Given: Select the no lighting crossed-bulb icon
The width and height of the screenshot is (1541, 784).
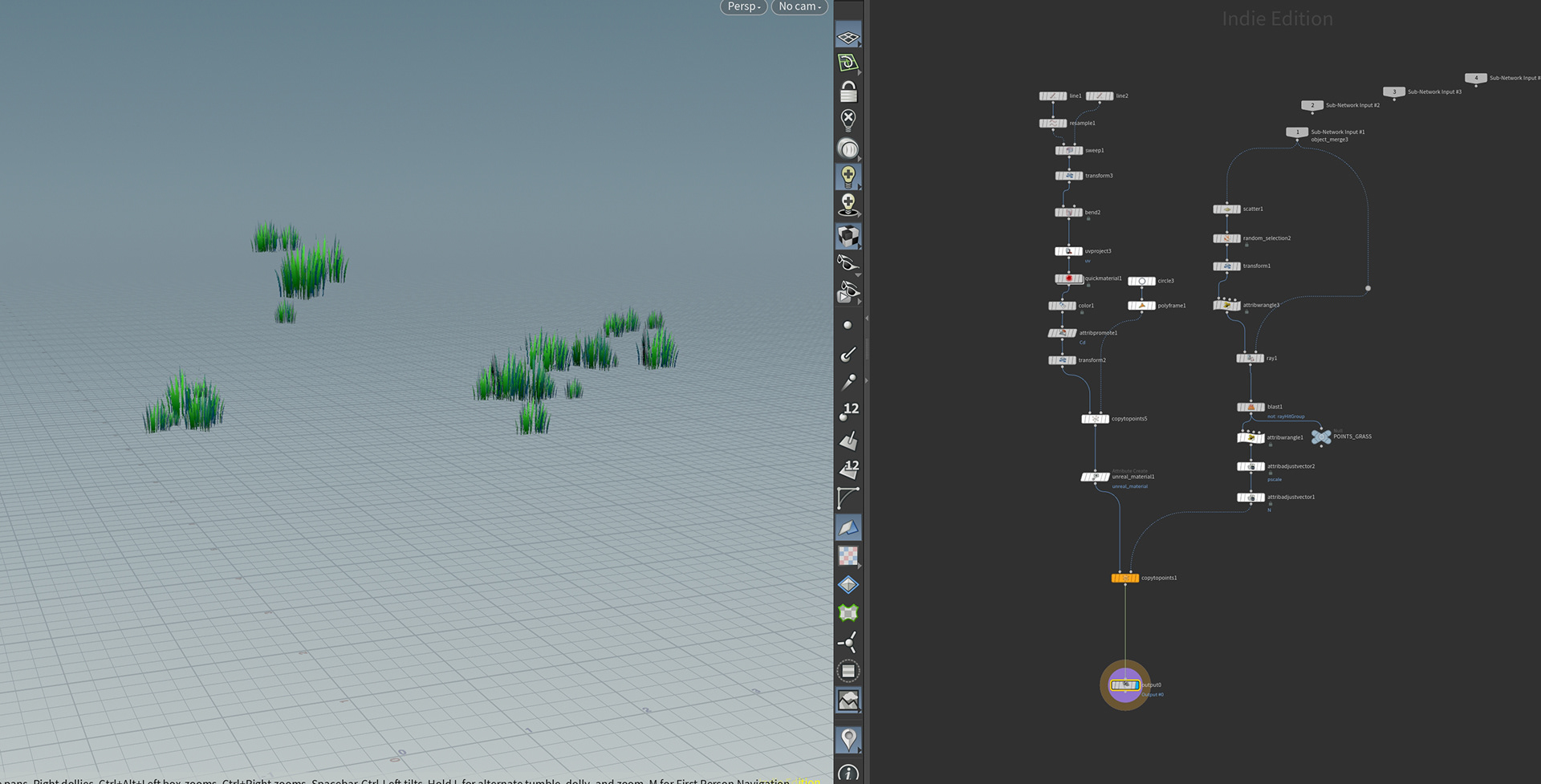Looking at the screenshot, I should tap(848, 120).
